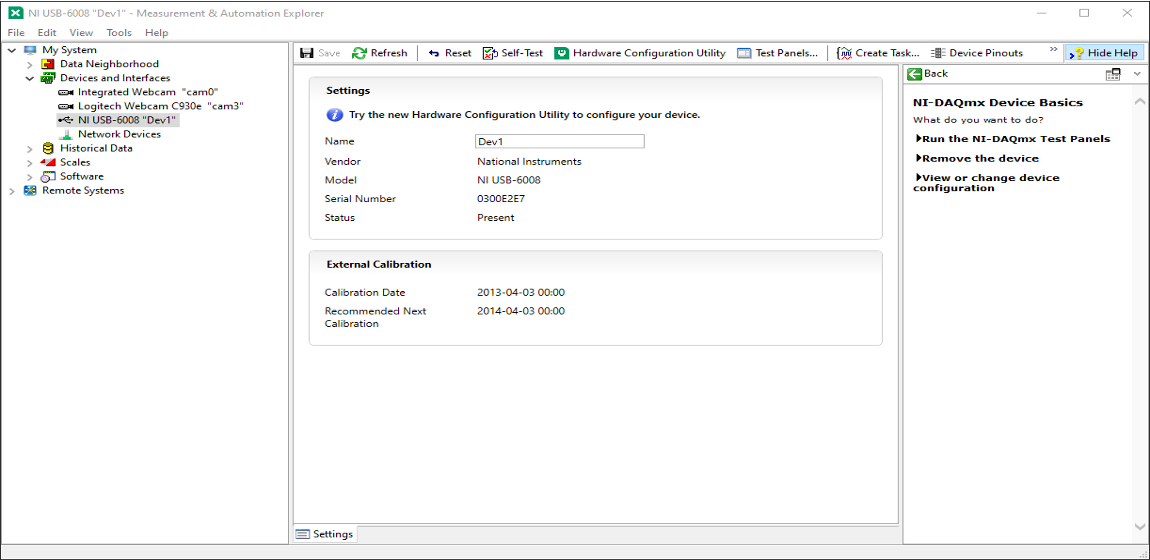
Task: Click the Dev1 name input field
Action: point(560,141)
